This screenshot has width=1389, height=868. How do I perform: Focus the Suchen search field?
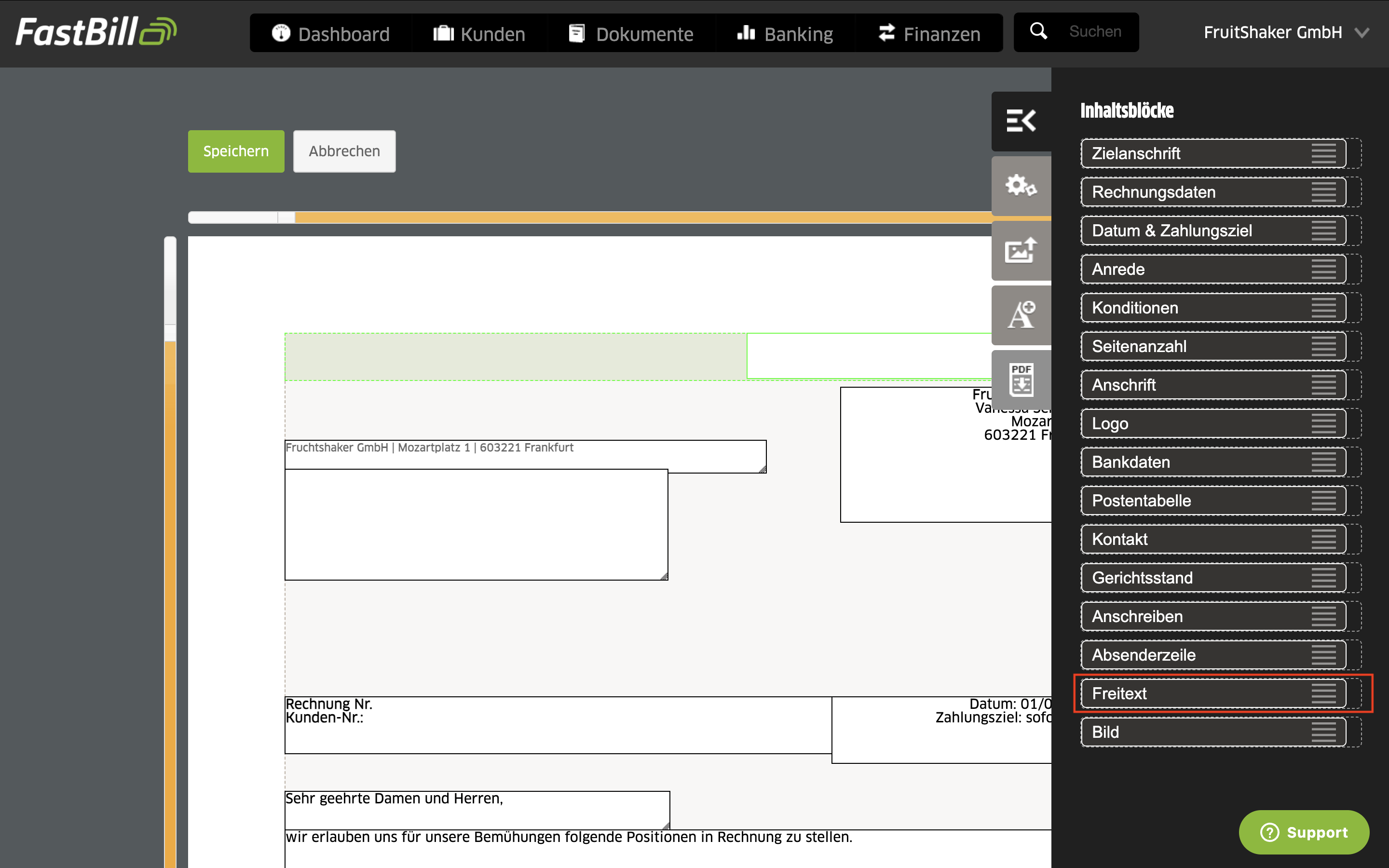coord(1095,31)
